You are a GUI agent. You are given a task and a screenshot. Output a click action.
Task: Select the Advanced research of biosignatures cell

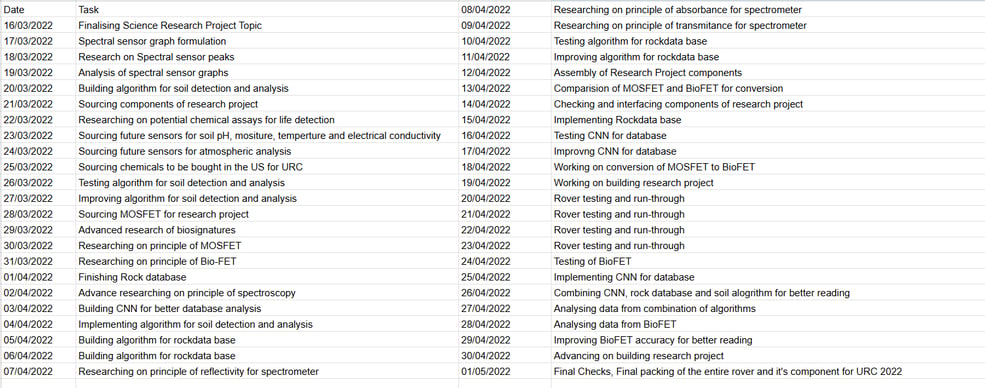[267, 230]
